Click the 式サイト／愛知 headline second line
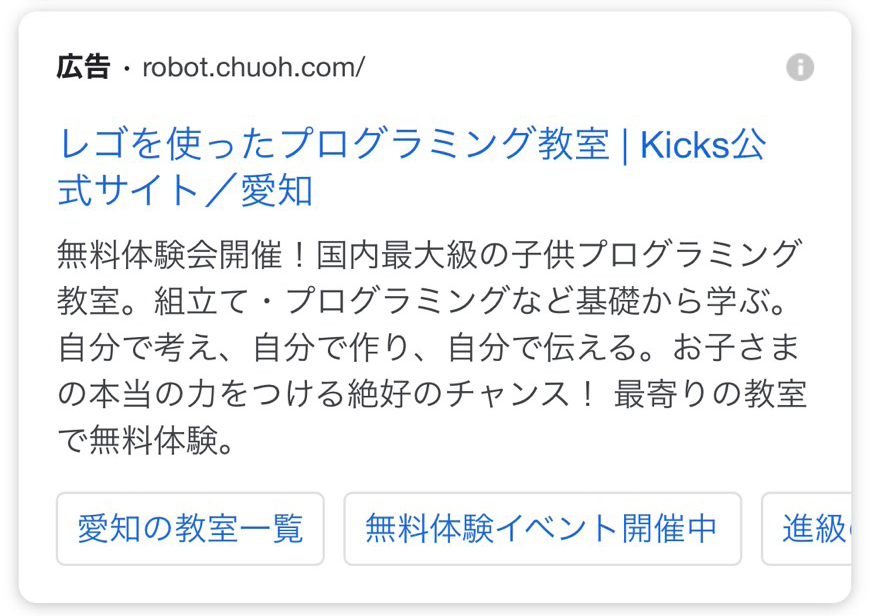 pos(185,190)
